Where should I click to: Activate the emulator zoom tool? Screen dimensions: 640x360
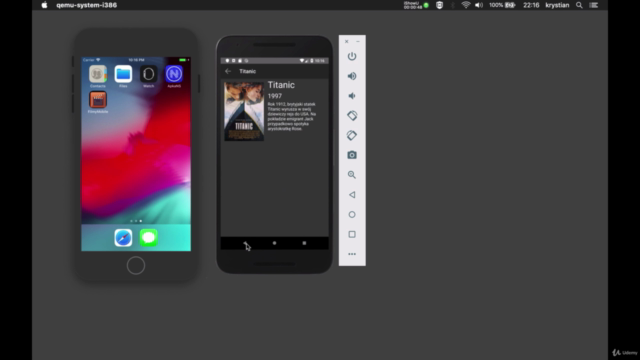click(x=352, y=175)
